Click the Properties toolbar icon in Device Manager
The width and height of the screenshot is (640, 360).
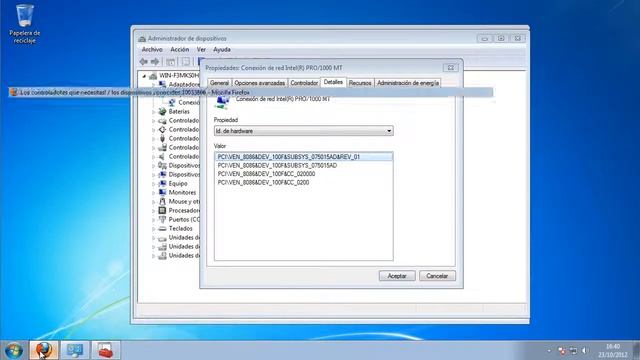tap(186, 62)
